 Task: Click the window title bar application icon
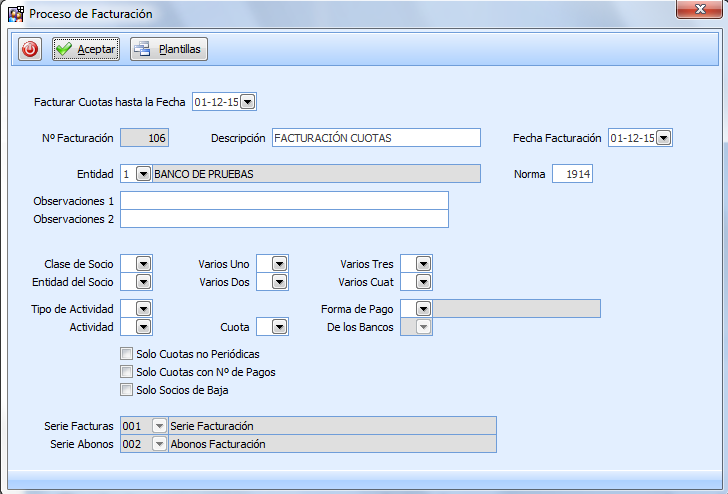(15, 14)
